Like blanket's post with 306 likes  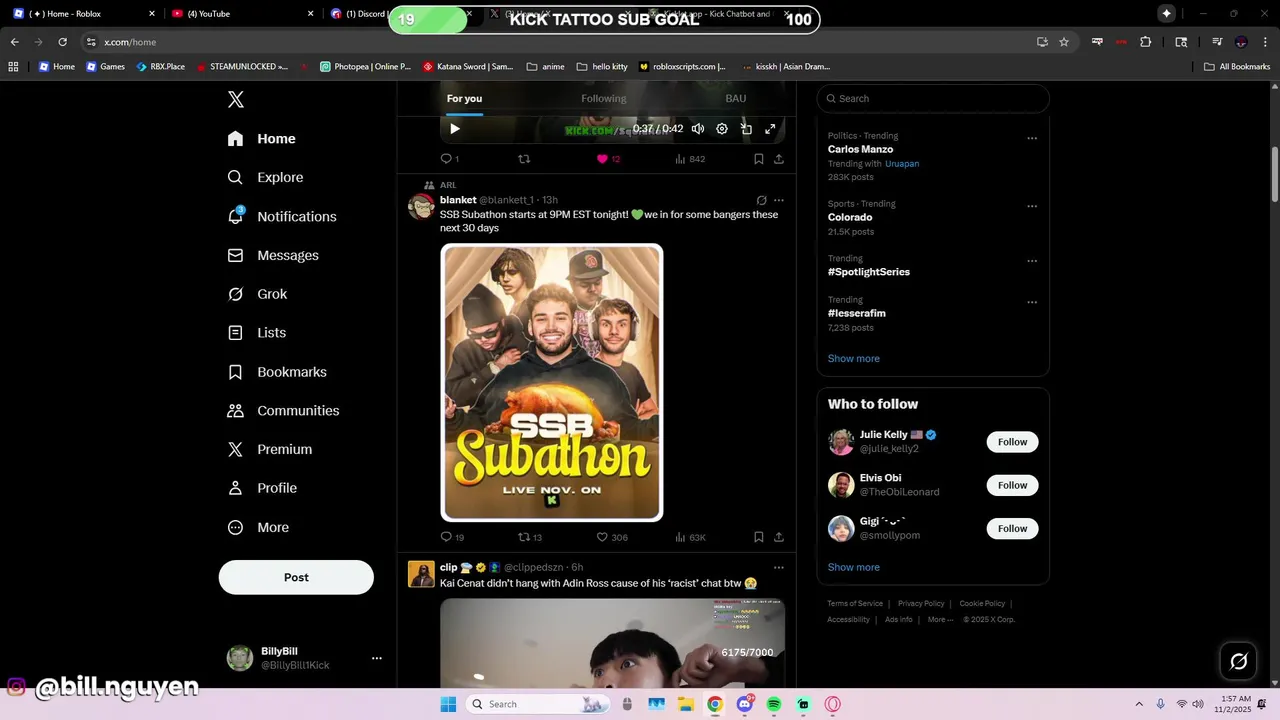pyautogui.click(x=612, y=537)
